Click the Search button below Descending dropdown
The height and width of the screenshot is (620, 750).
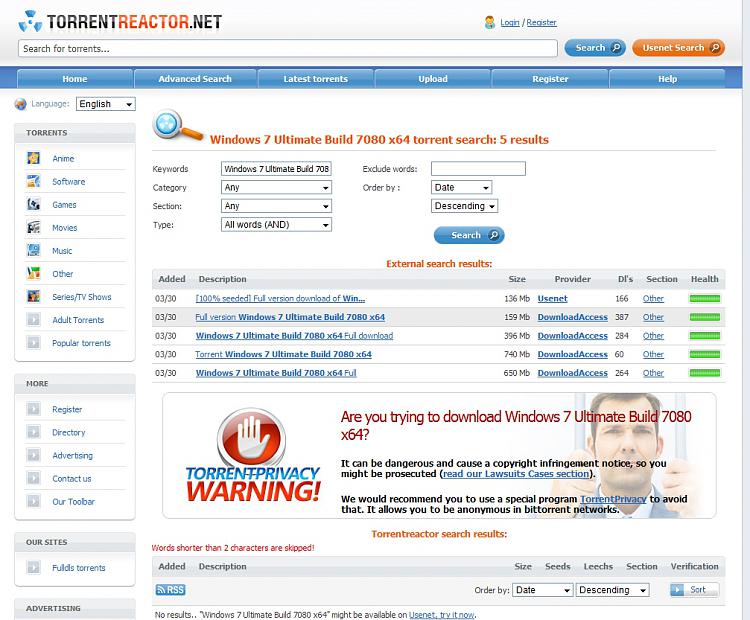(x=469, y=235)
